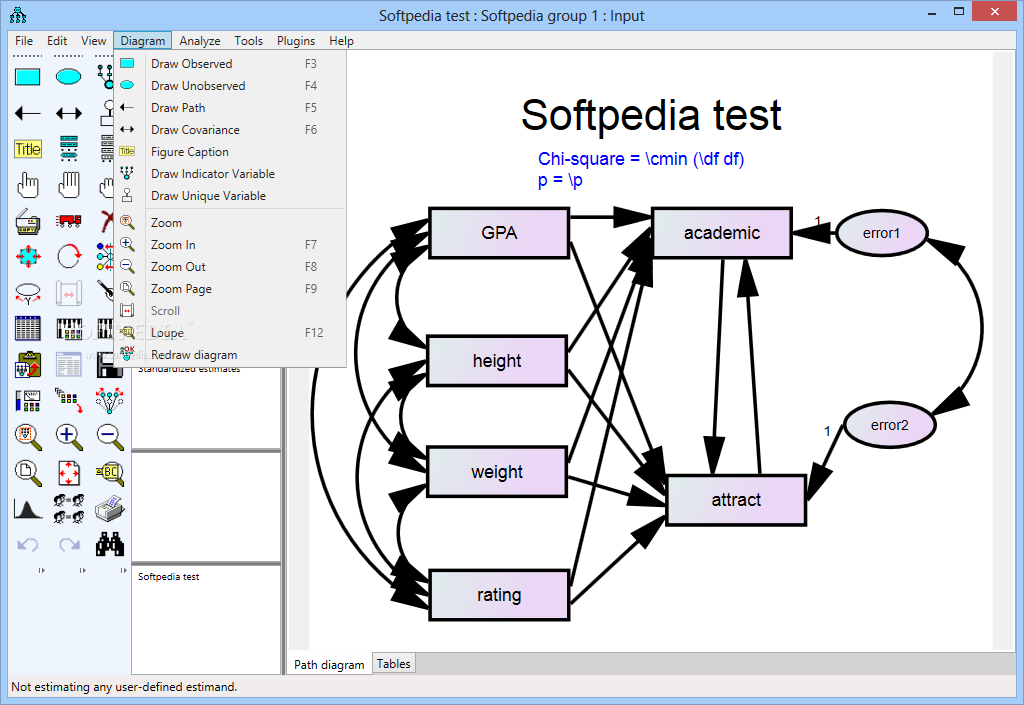Click copy path diagram to clipboard icon
Image resolution: width=1024 pixels, height=705 pixels.
[27, 365]
